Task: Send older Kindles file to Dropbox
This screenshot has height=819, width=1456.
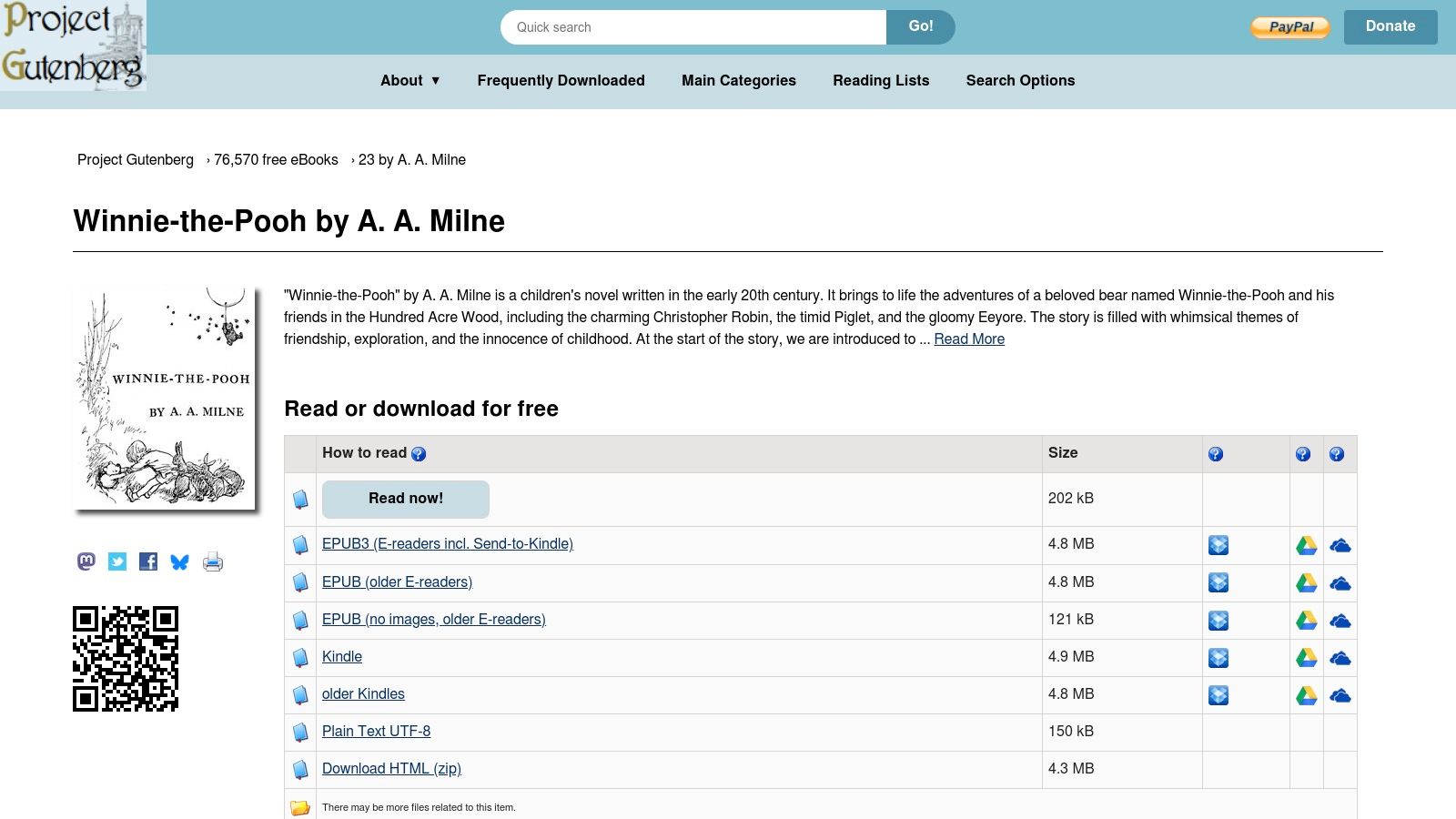Action: point(1218,695)
